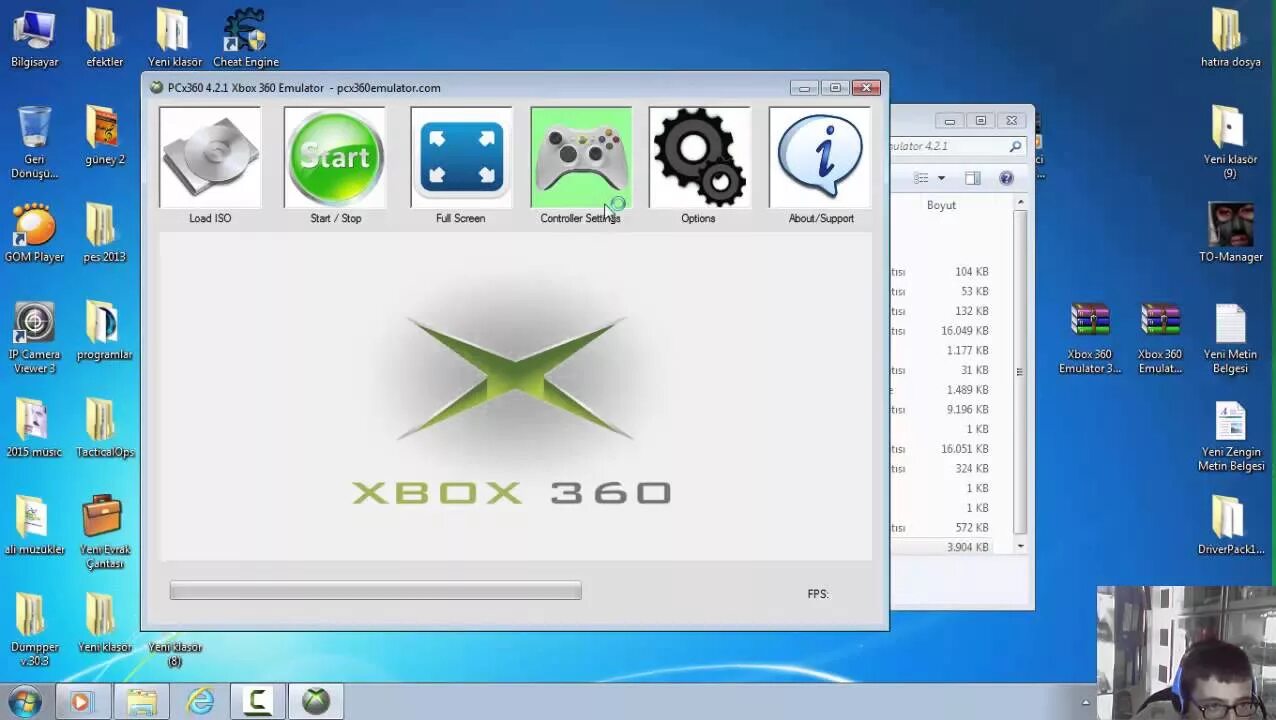Open the Dumpper v.30.3 folder
Viewport: 1276px width, 720px height.
(35, 630)
